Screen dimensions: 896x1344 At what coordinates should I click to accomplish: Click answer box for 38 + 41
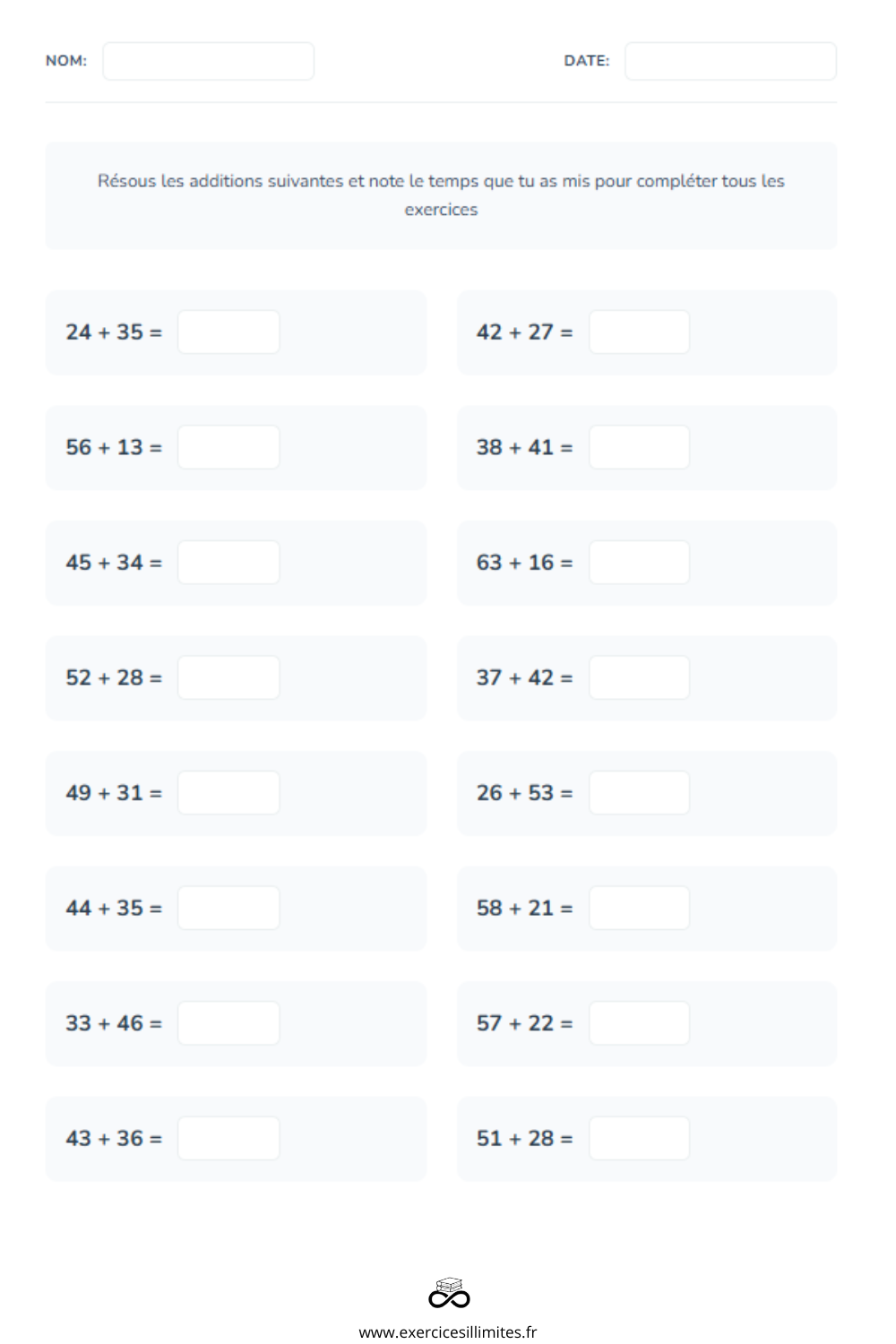click(x=639, y=447)
